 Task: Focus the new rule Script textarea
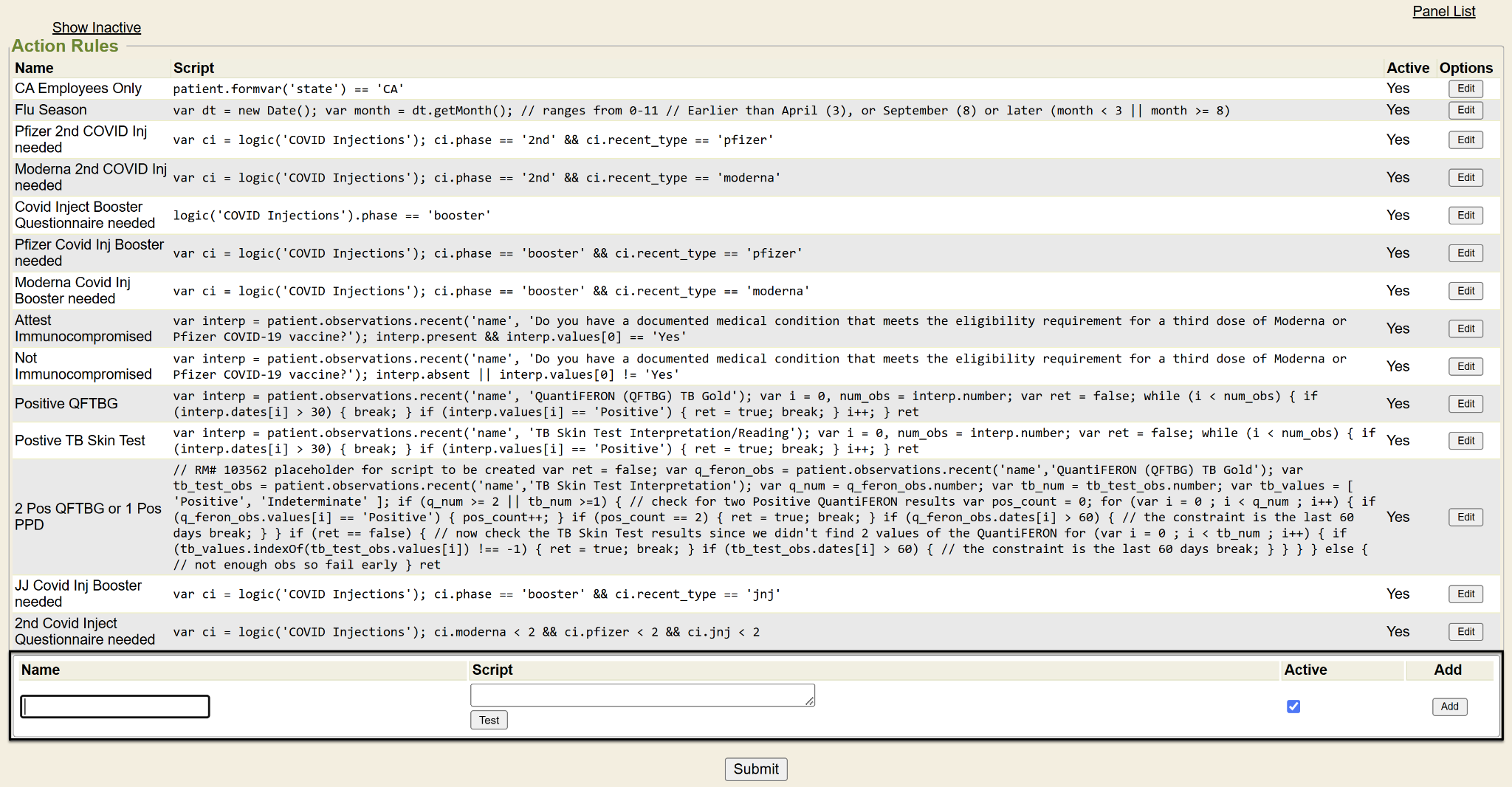point(642,695)
